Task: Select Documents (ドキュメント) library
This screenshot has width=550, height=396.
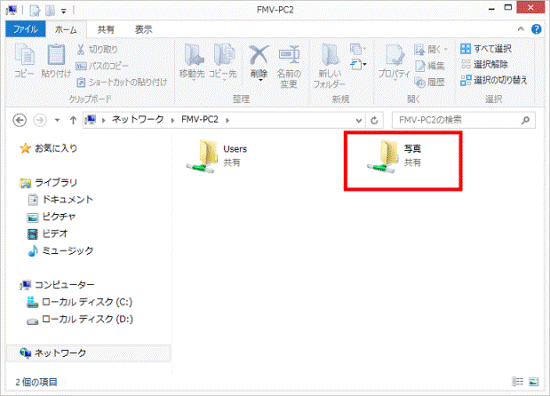Action: [x=60, y=200]
